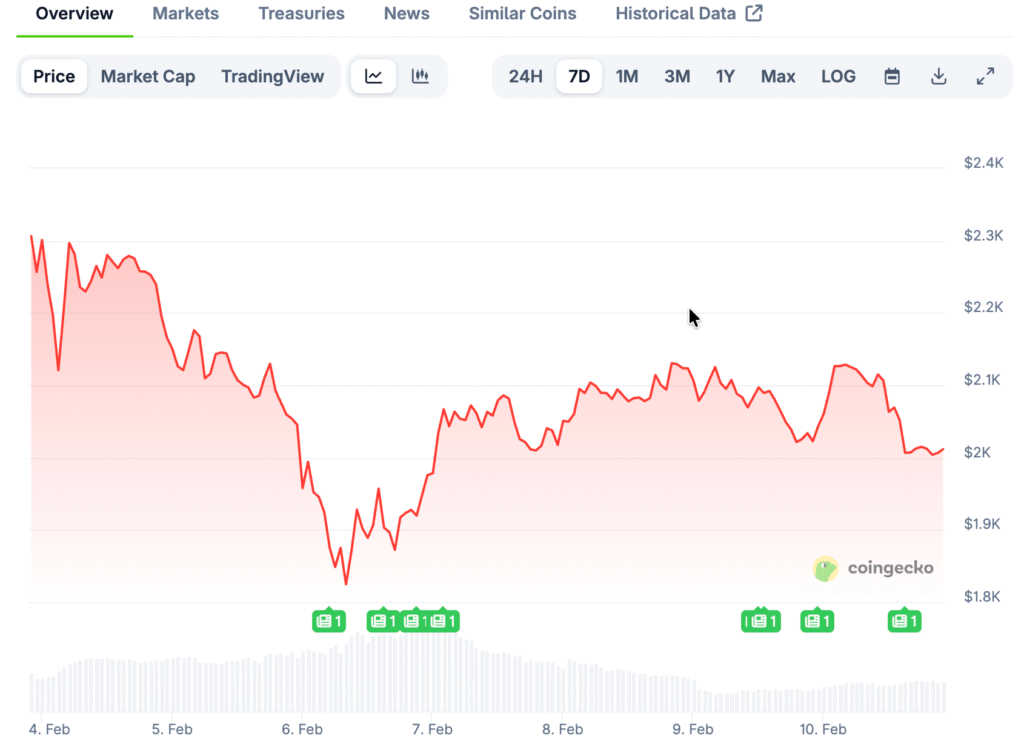
Task: Open Historical Data external link
Action: [689, 14]
